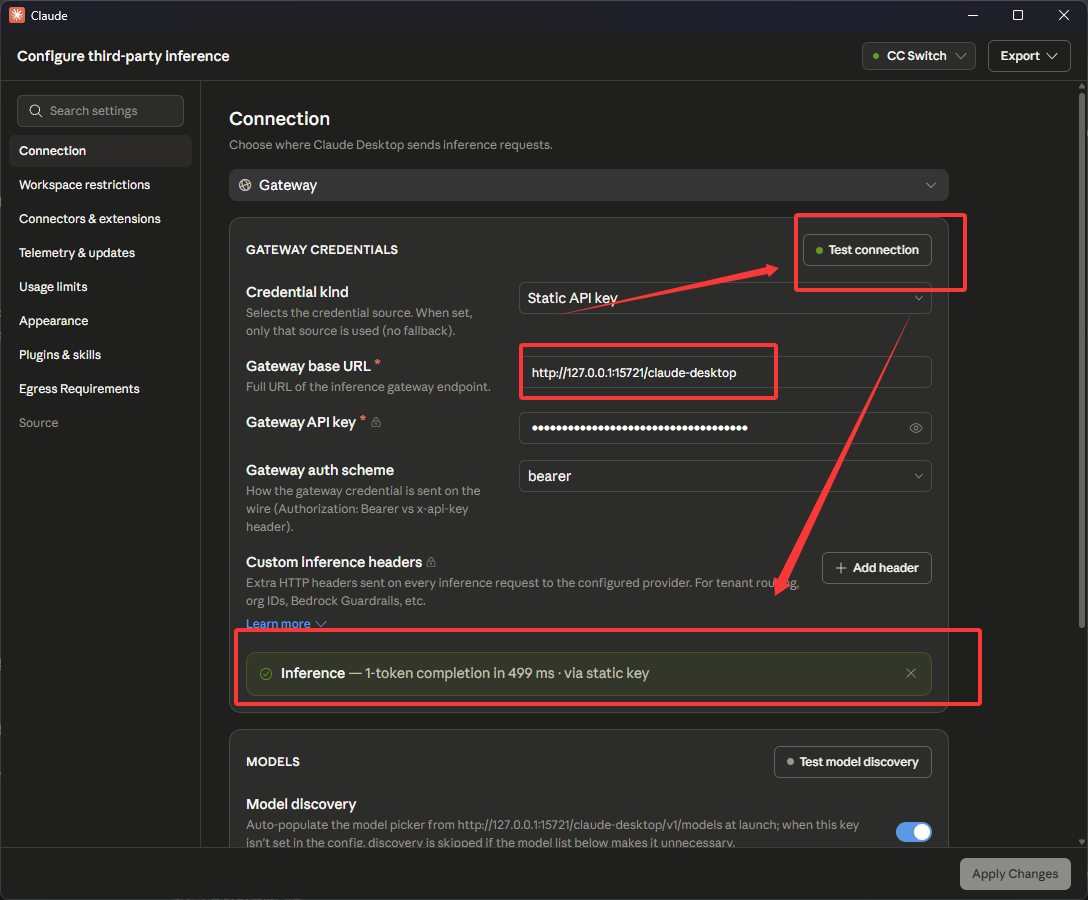The height and width of the screenshot is (900, 1088).
Task: Click the Test connection button
Action: [x=867, y=250]
